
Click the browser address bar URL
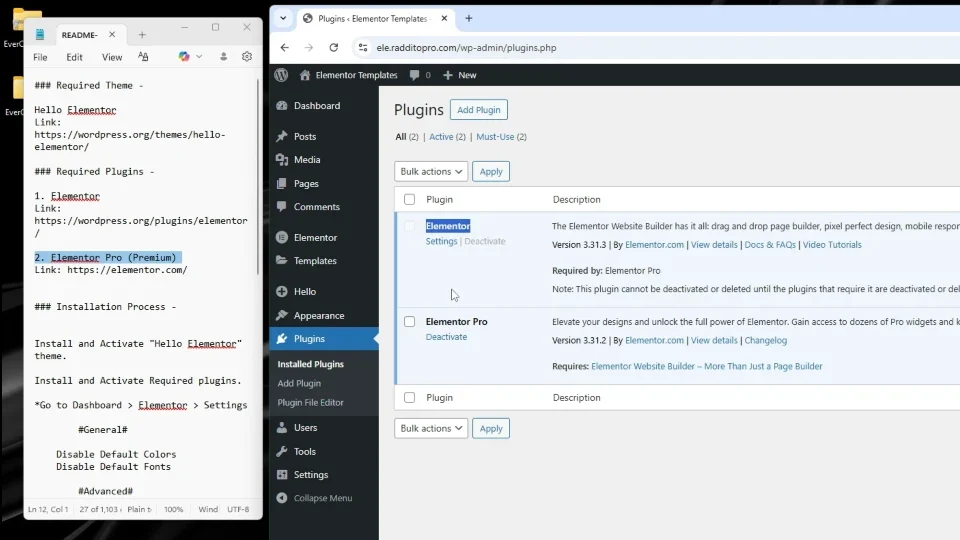click(x=467, y=47)
